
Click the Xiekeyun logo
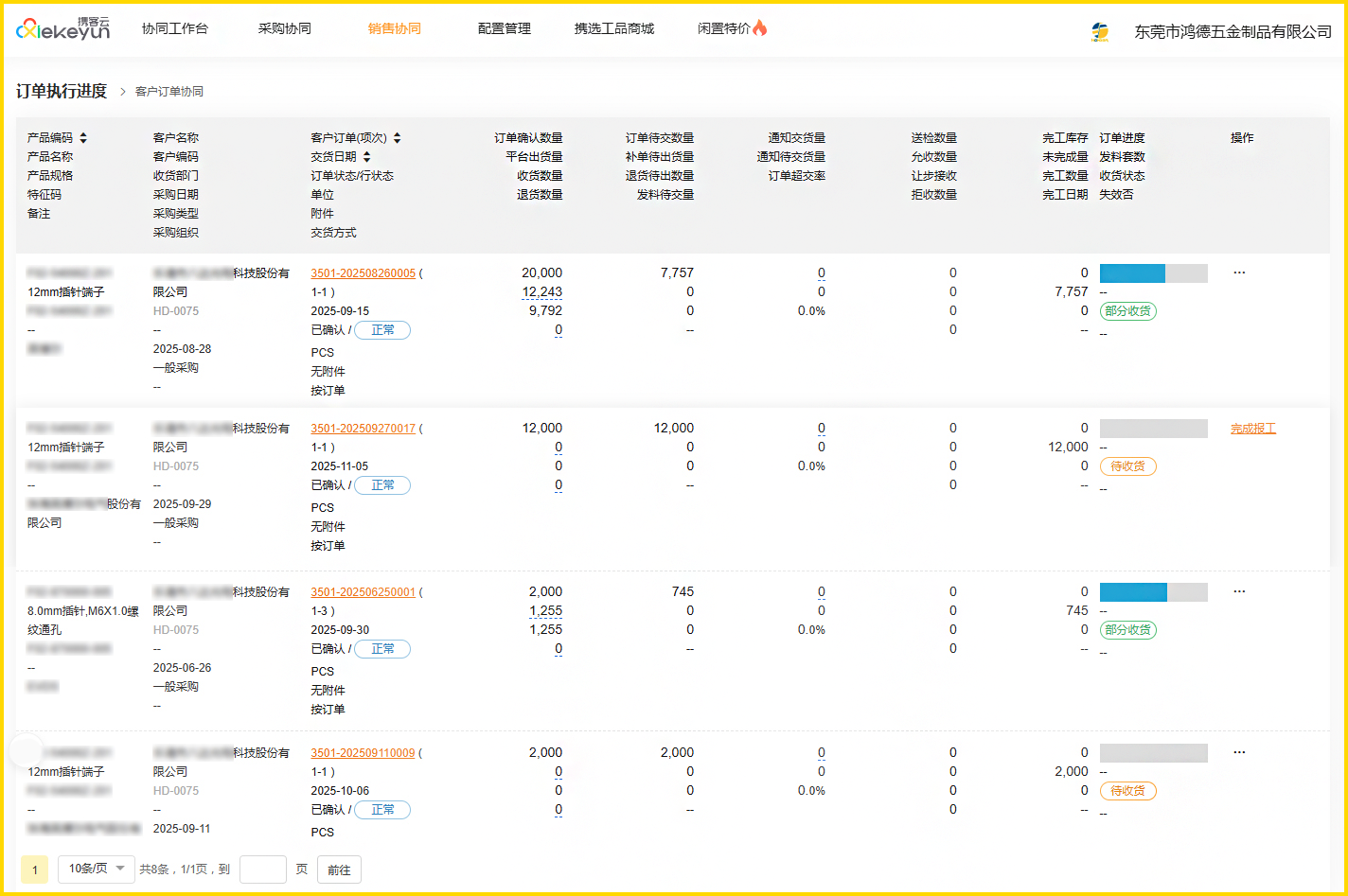(62, 29)
